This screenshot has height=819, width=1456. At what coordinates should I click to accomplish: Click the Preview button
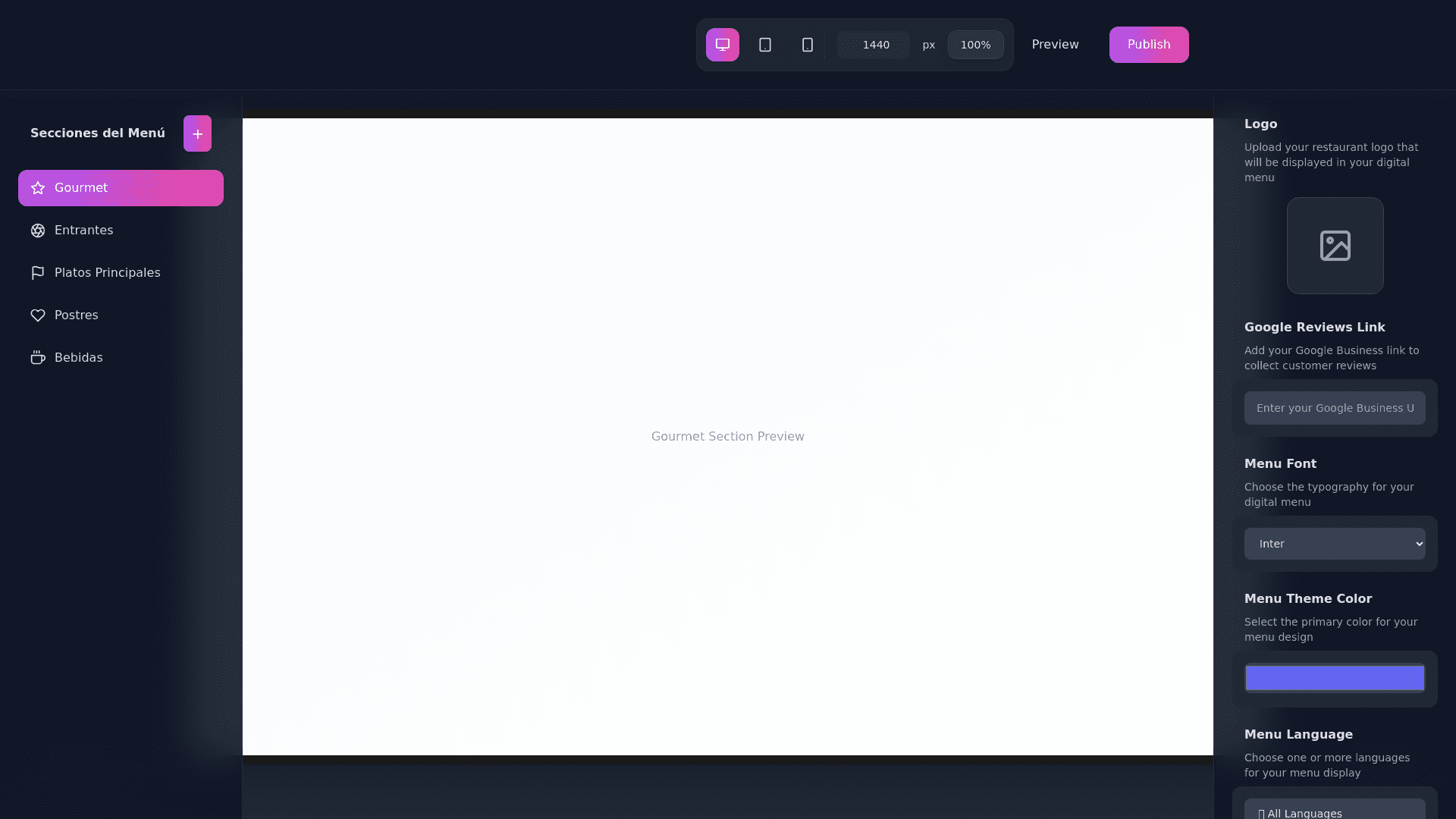1055,45
